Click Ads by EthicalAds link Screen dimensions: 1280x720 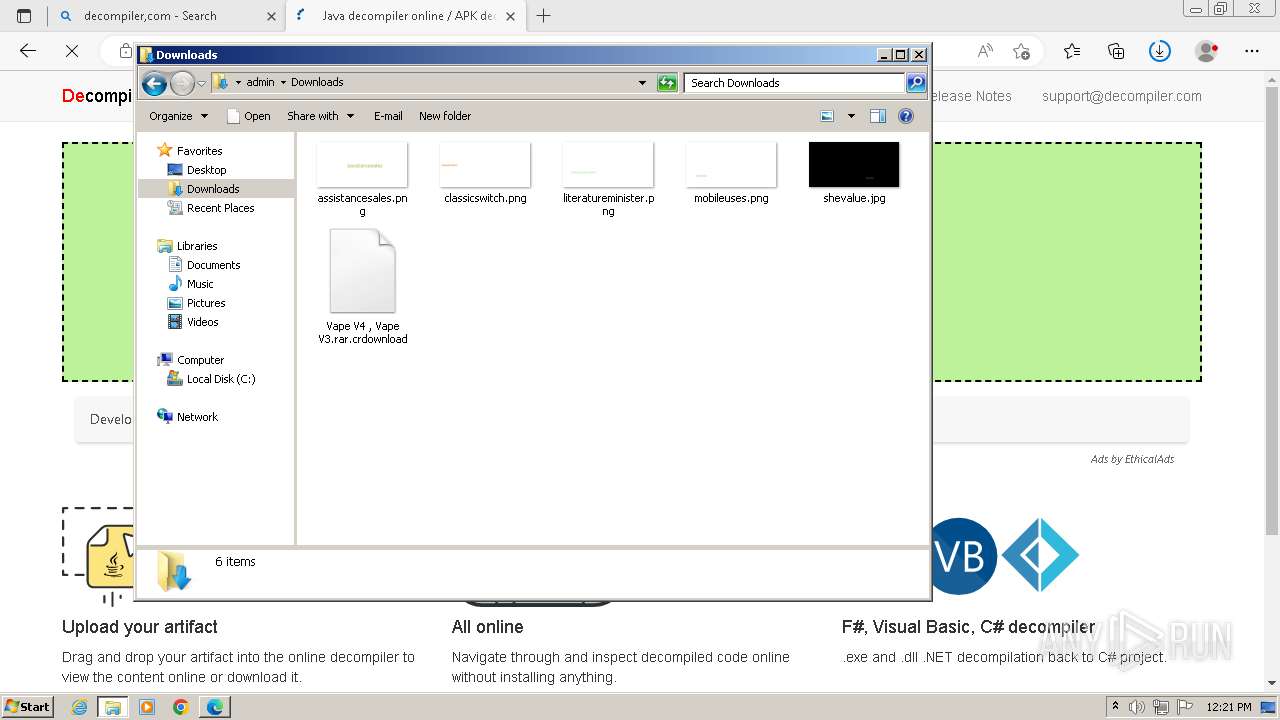[x=1132, y=459]
